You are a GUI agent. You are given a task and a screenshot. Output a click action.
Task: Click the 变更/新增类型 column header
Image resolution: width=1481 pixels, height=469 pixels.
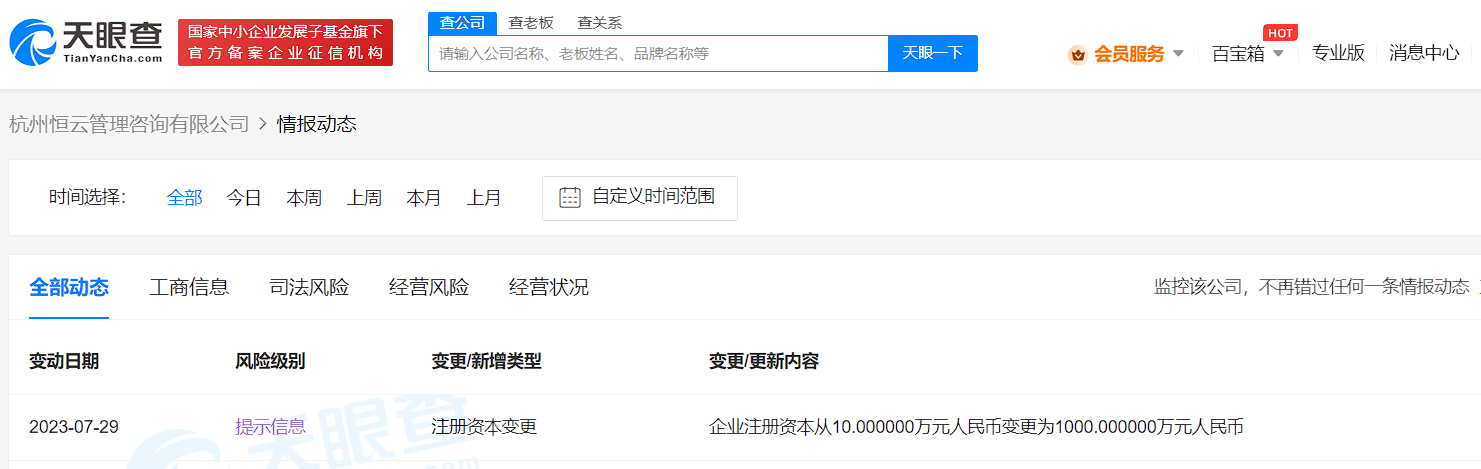pyautogui.click(x=486, y=361)
